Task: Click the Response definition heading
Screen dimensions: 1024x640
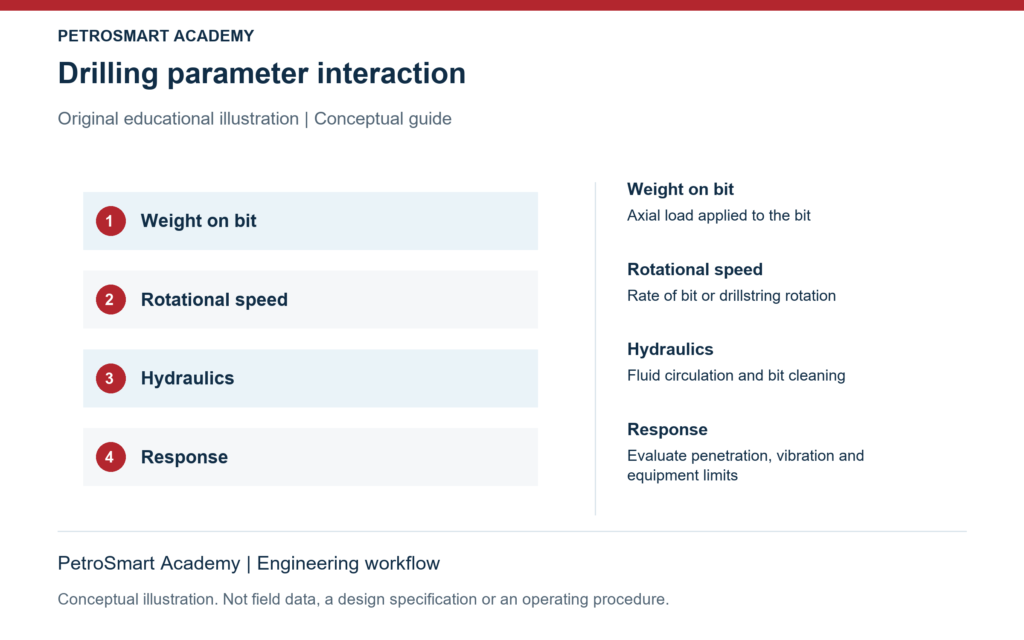Action: click(x=667, y=430)
